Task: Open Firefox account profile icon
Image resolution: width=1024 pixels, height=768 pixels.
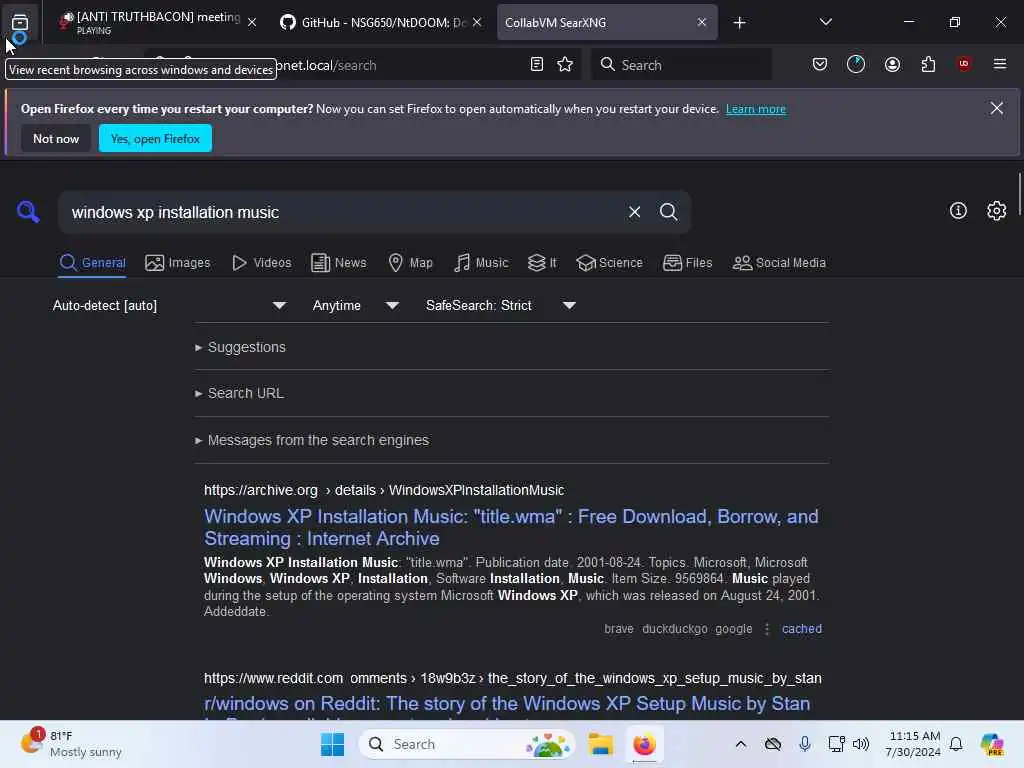Action: [x=892, y=64]
